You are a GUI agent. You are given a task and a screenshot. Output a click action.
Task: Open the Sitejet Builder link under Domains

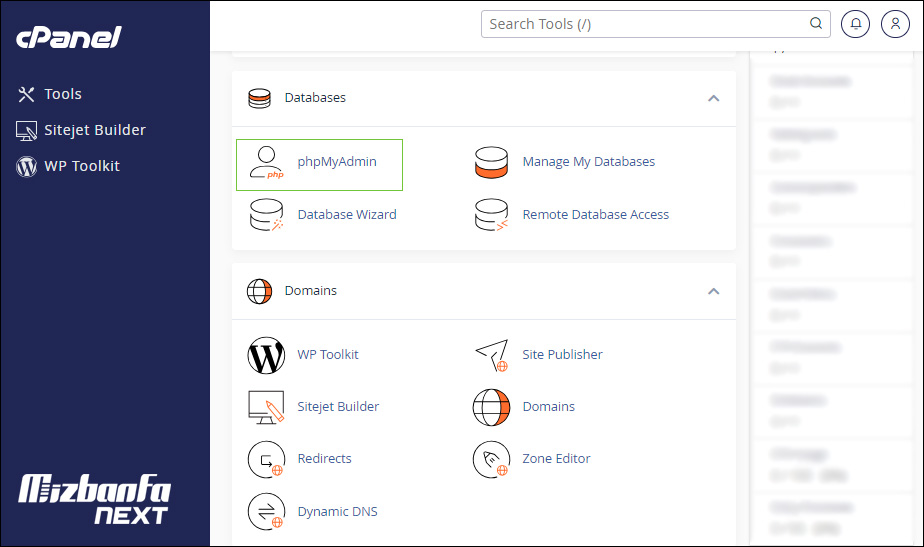point(338,407)
